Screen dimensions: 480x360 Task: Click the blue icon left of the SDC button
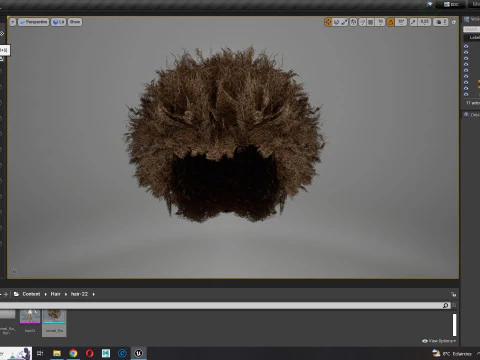[x=430, y=4]
